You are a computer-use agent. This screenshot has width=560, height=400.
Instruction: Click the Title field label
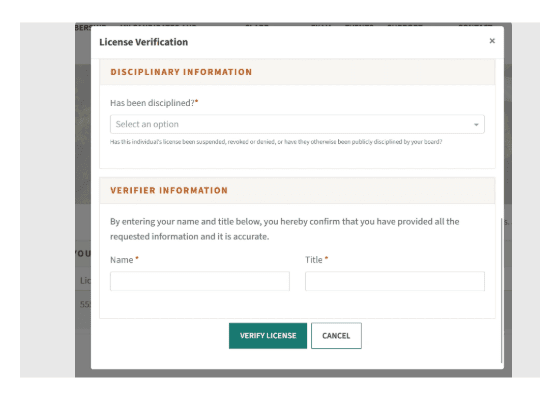tap(316, 260)
